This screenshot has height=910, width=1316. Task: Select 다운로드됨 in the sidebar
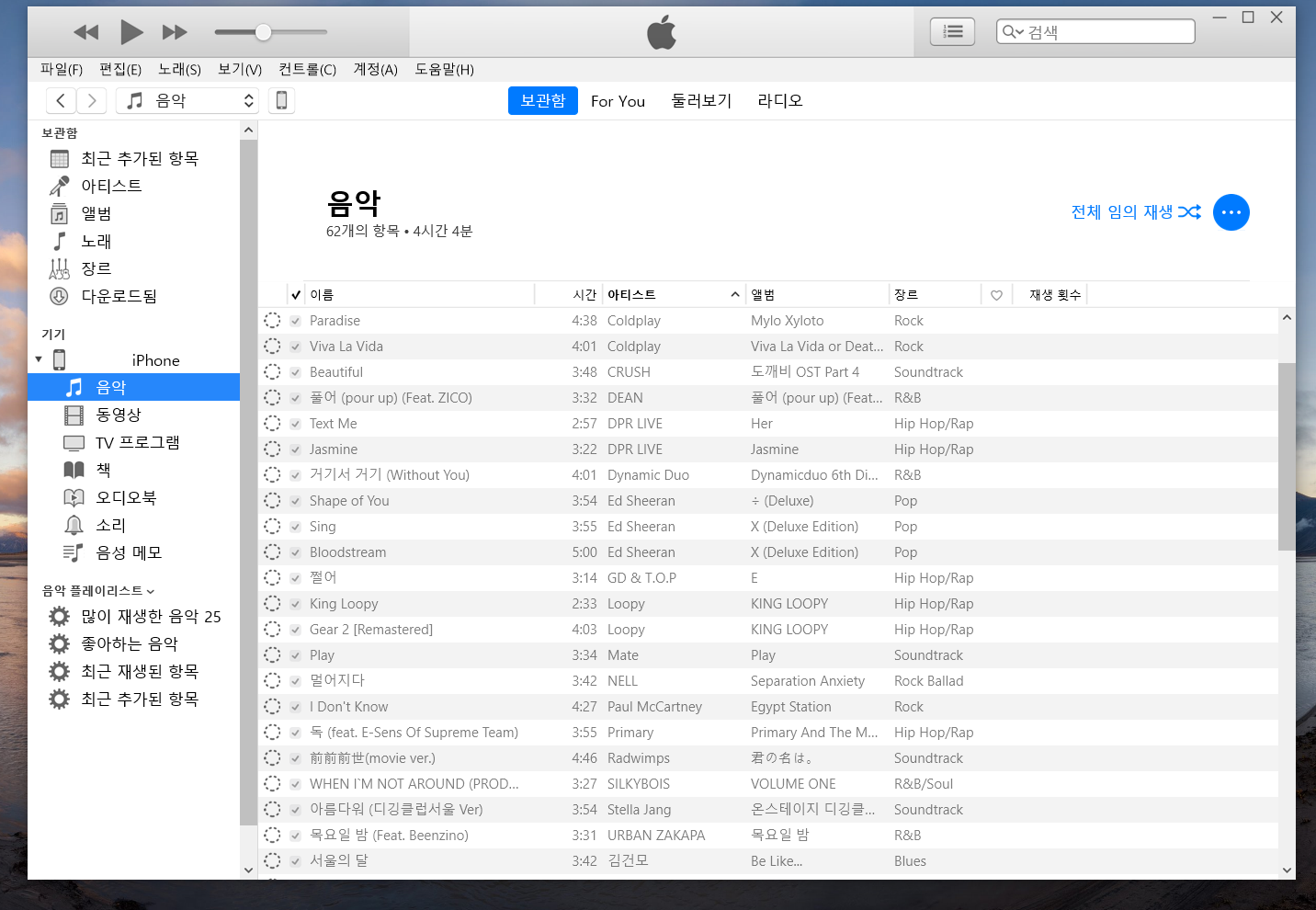click(119, 296)
